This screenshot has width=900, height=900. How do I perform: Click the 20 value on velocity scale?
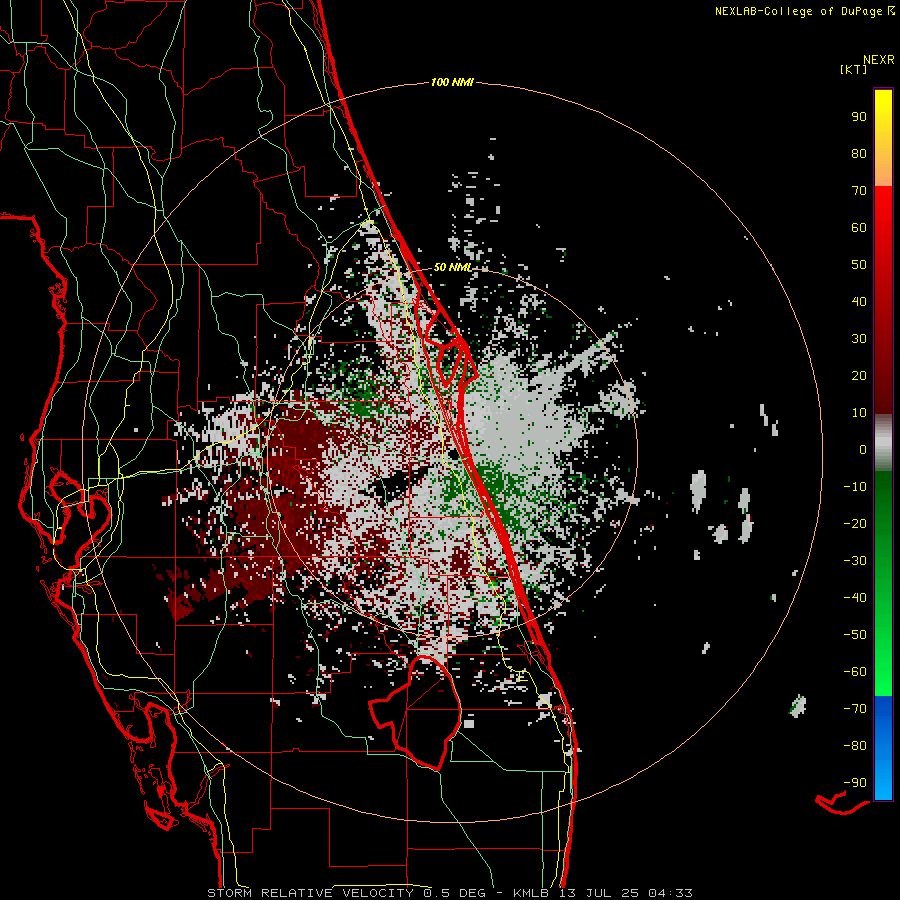(859, 375)
